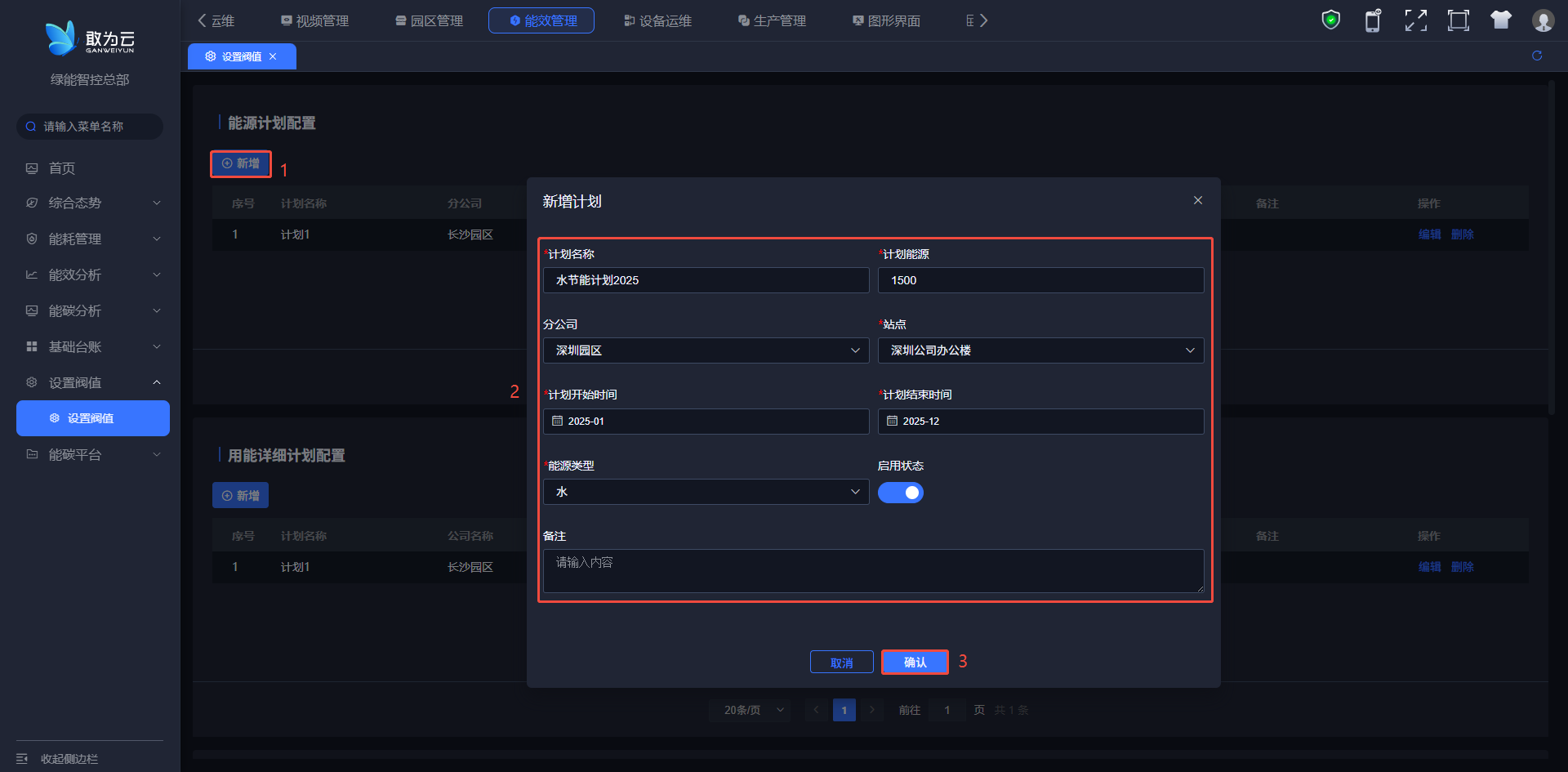
Task: Click the menu name search box
Action: tap(90, 127)
